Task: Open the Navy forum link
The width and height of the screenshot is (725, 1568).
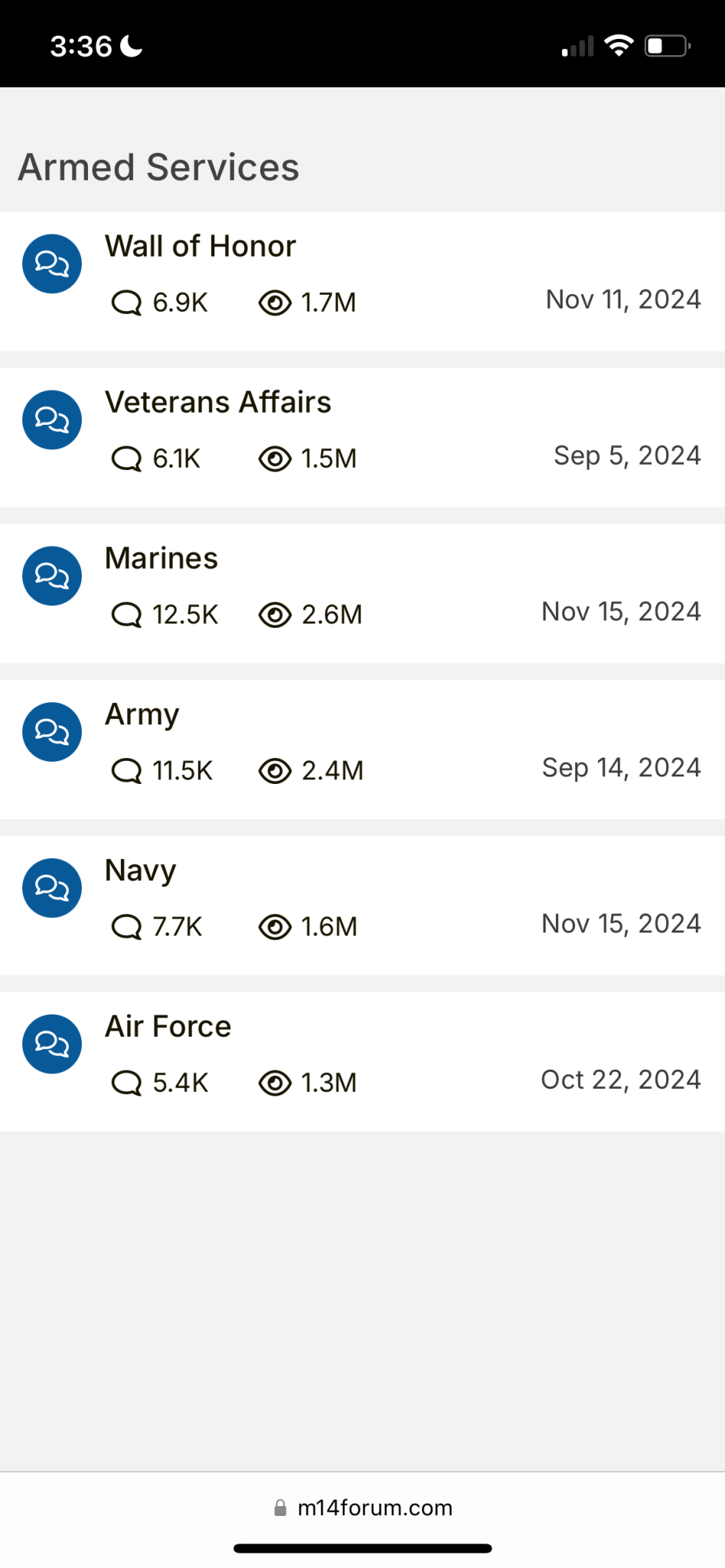Action: pos(141,872)
